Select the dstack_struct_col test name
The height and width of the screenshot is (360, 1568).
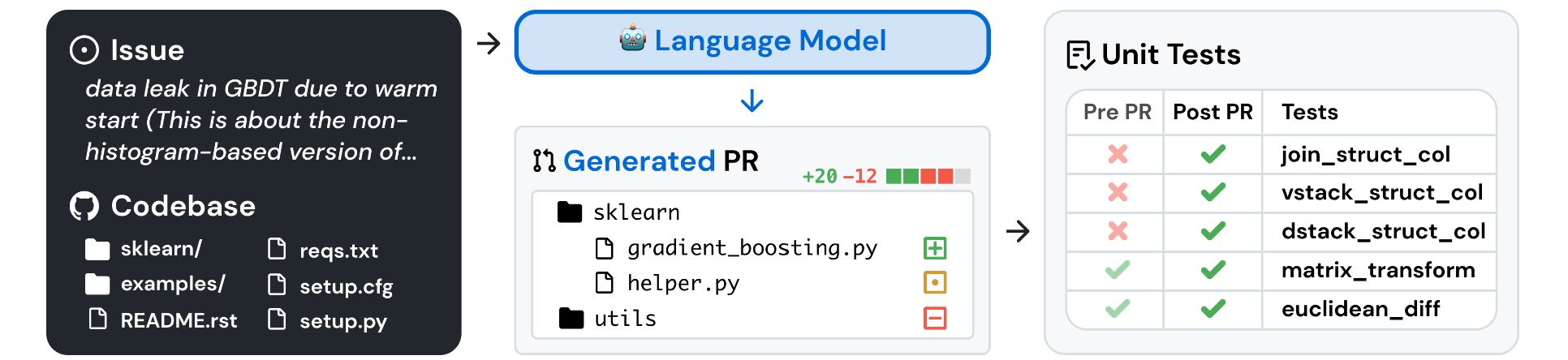coord(1384,231)
